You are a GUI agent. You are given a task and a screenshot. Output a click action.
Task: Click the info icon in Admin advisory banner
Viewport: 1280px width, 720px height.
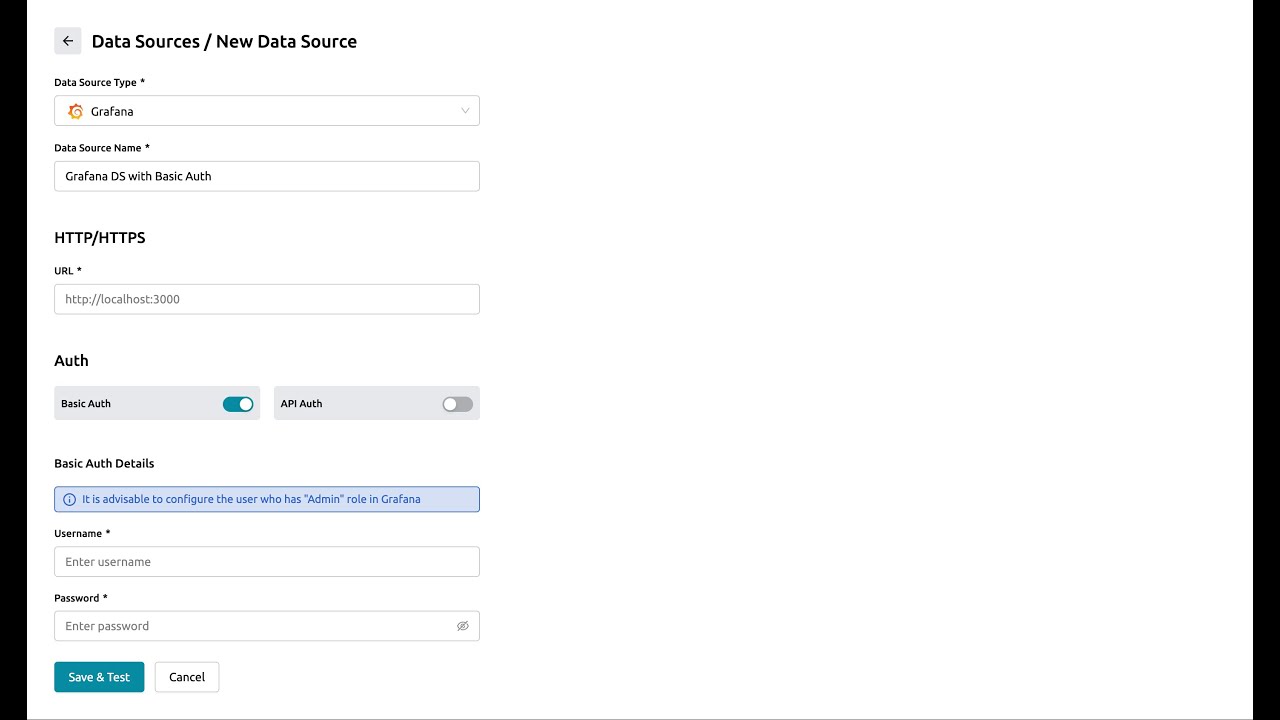(x=69, y=499)
